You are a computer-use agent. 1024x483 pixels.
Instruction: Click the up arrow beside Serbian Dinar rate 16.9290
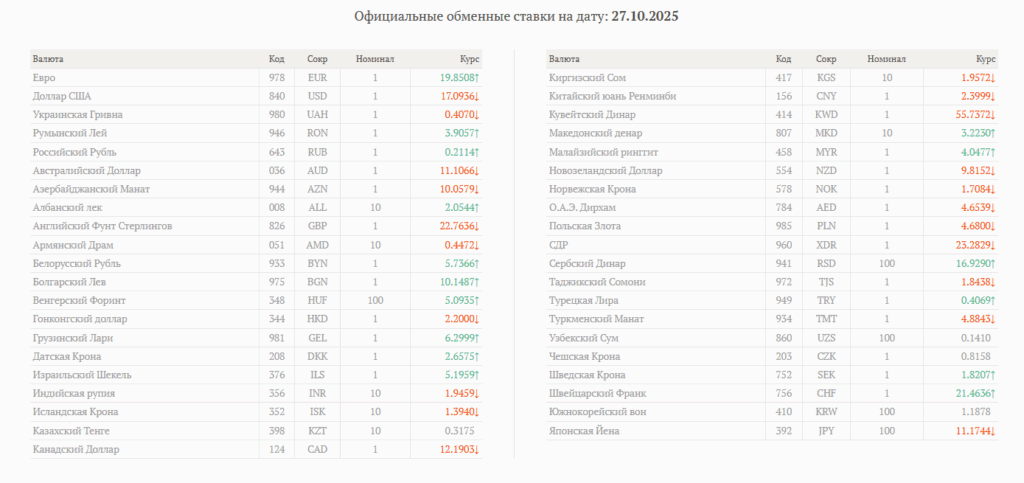[x=995, y=264]
